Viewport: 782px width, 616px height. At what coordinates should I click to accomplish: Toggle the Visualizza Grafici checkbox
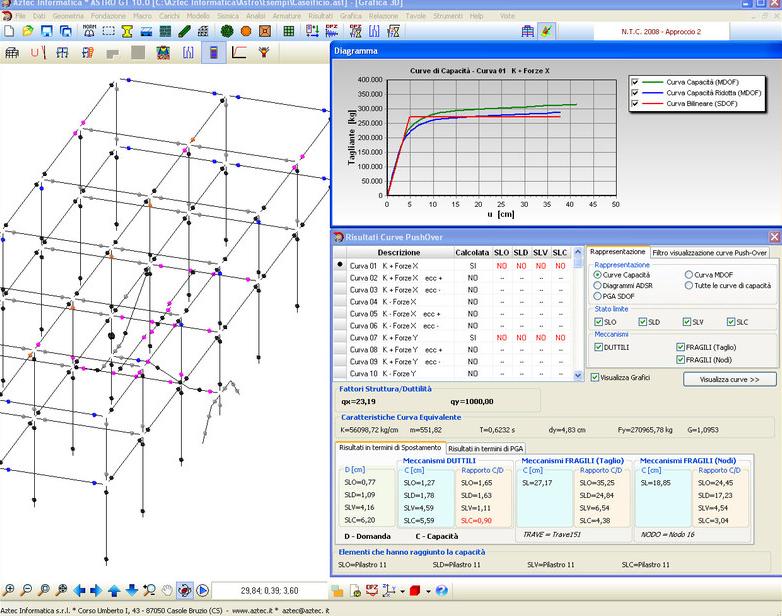(x=596, y=377)
